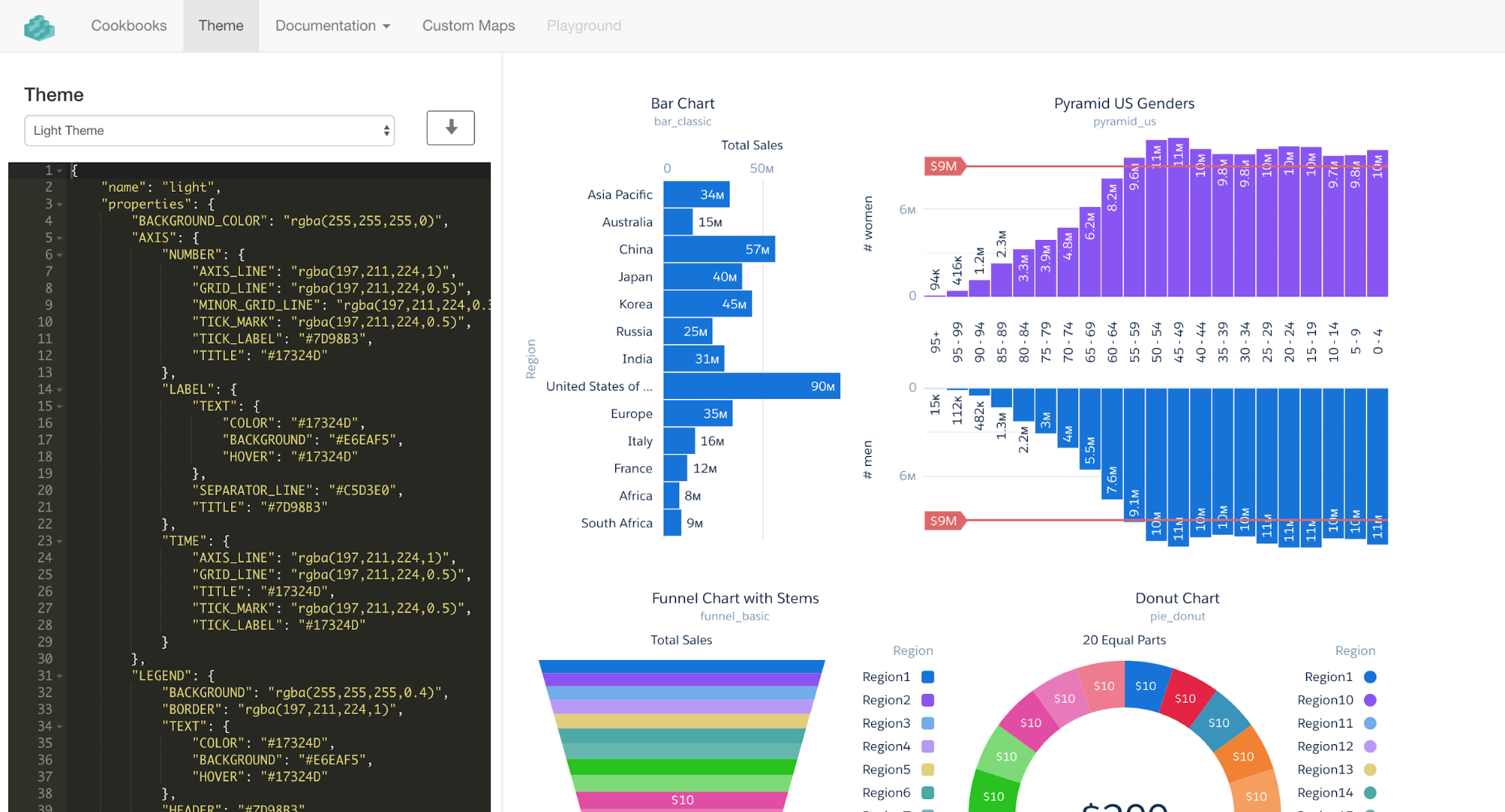Open the Cookbooks page

click(129, 26)
